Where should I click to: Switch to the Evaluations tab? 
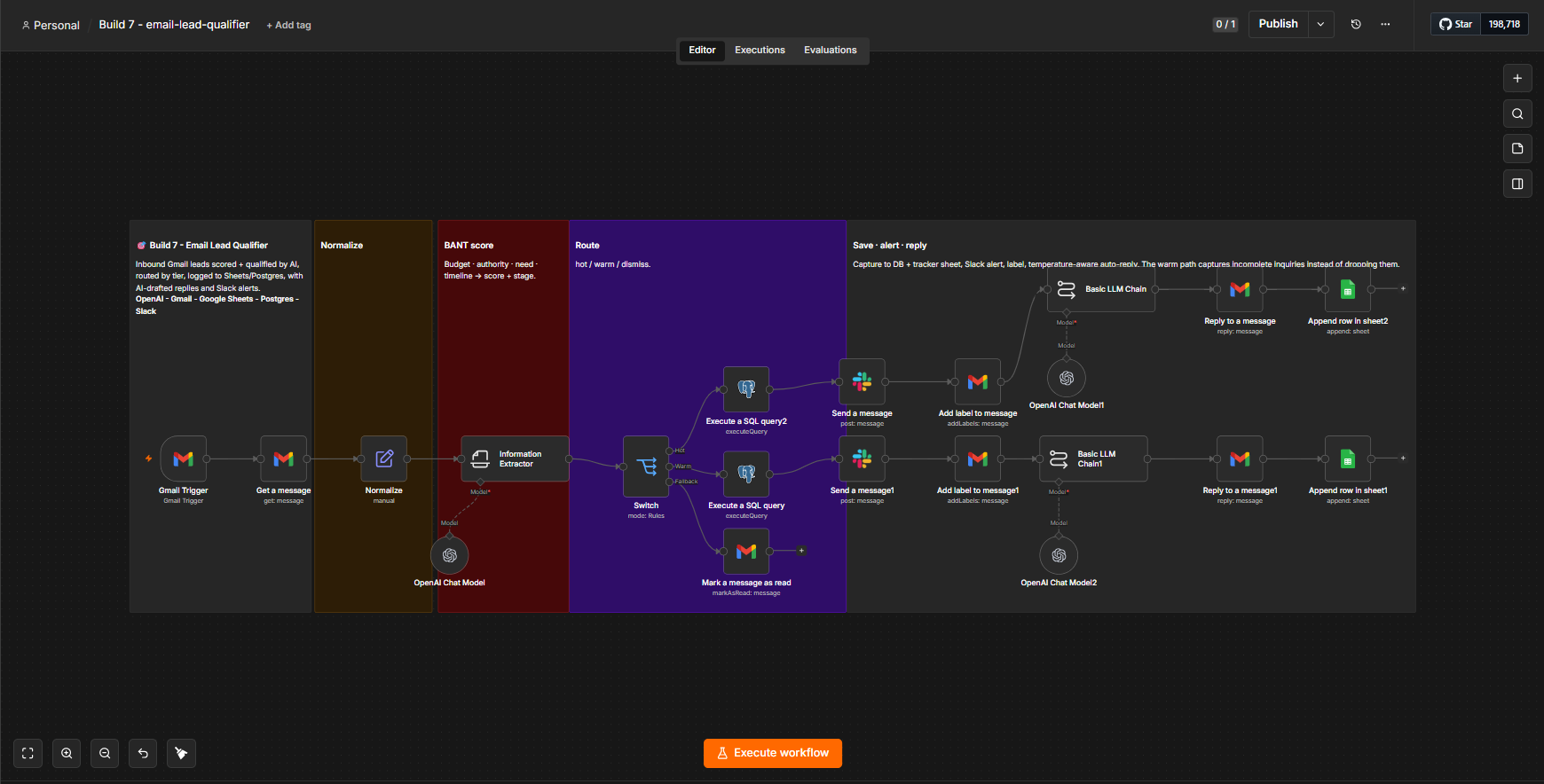[x=831, y=51]
